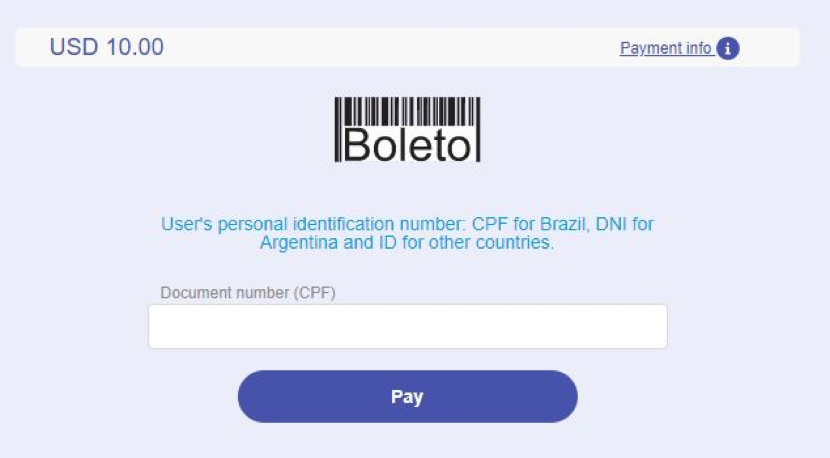The width and height of the screenshot is (830, 458).
Task: Click the word Boleto in the logo
Action: tap(407, 145)
